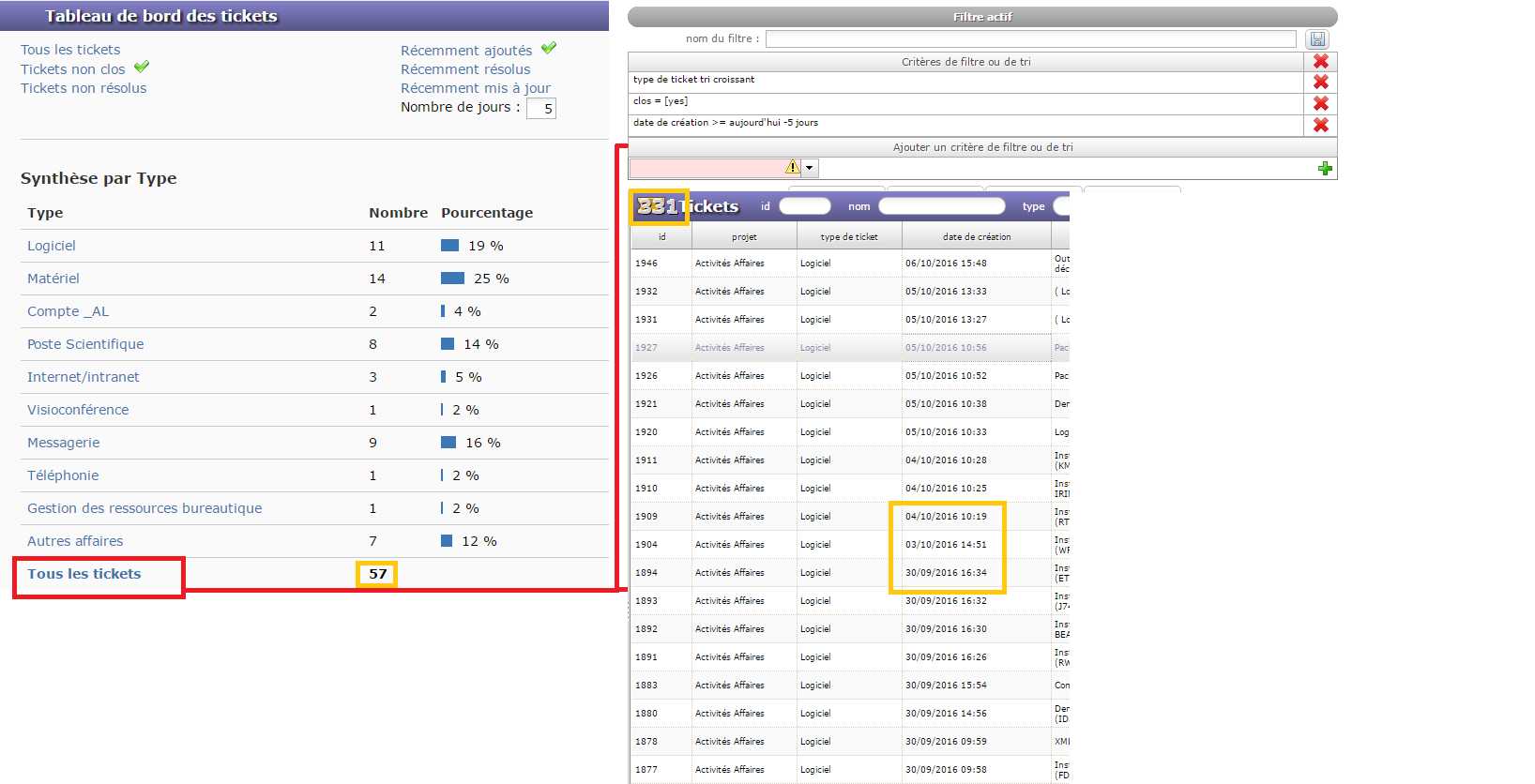This screenshot has width=1535, height=784.
Task: Open 'Tous les tickets' link at top
Action: [x=70, y=50]
